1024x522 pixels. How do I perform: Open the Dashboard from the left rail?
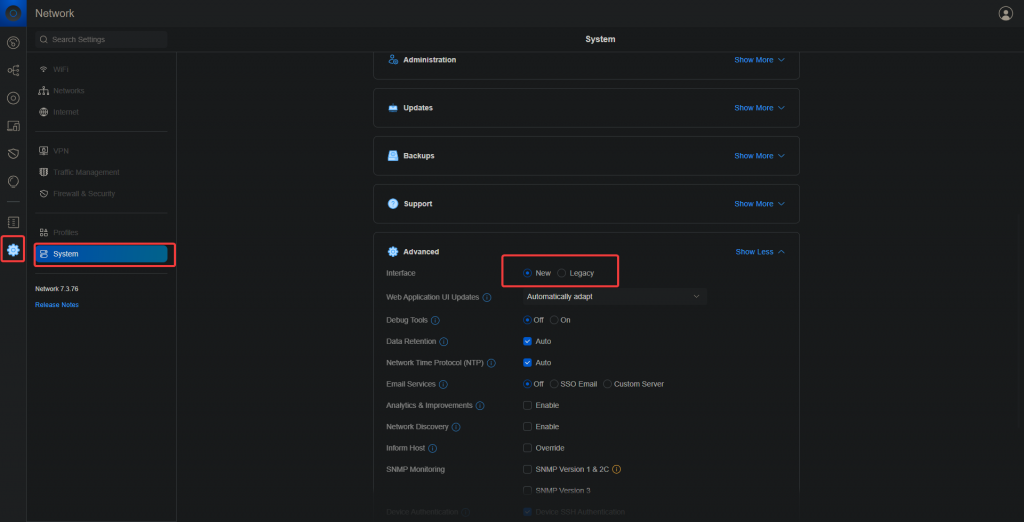pos(13,43)
